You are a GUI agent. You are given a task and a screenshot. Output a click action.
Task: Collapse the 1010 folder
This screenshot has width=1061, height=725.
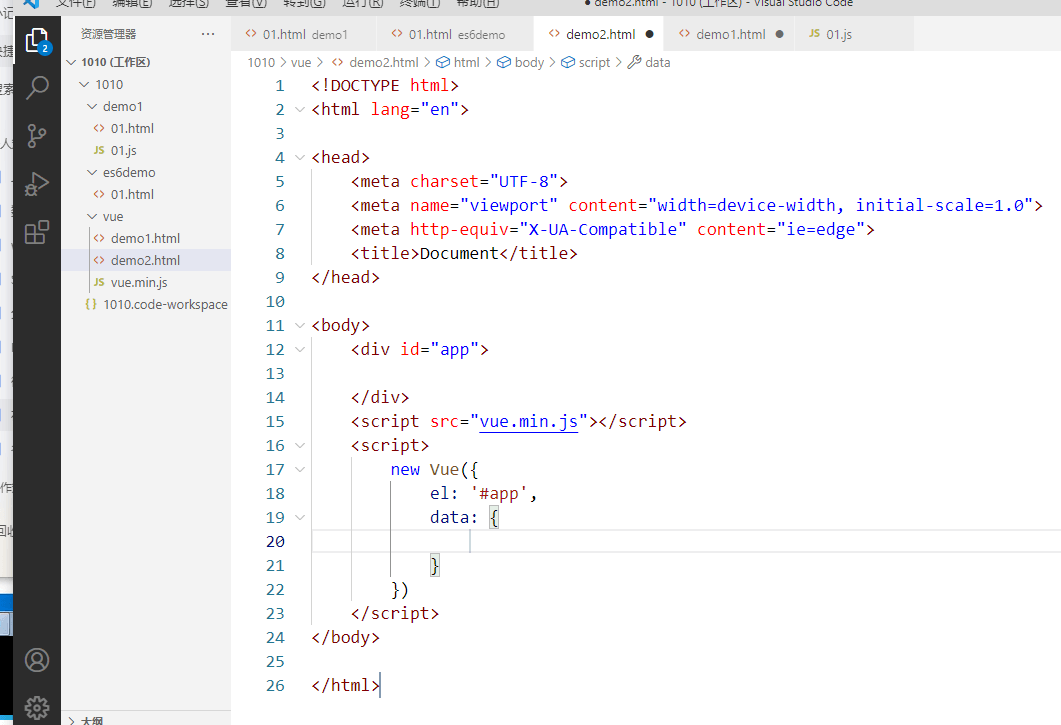pyautogui.click(x=85, y=85)
